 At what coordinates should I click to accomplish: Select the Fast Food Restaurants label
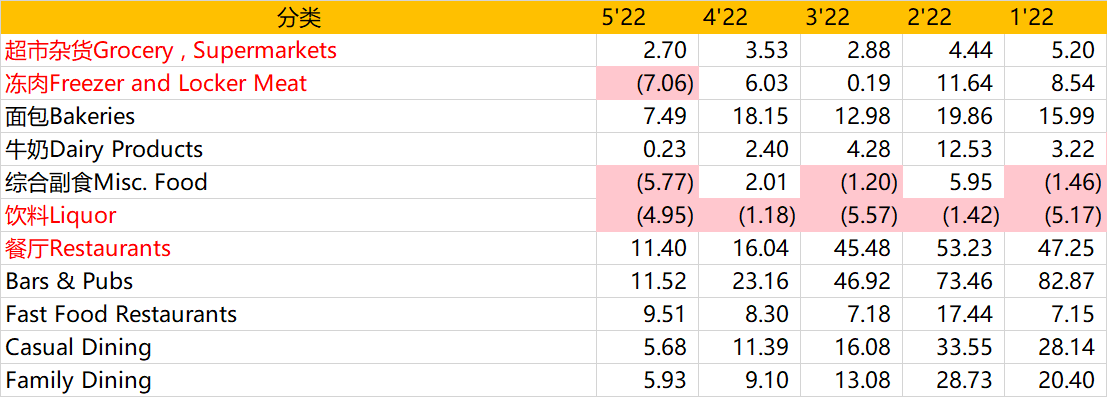point(121,314)
